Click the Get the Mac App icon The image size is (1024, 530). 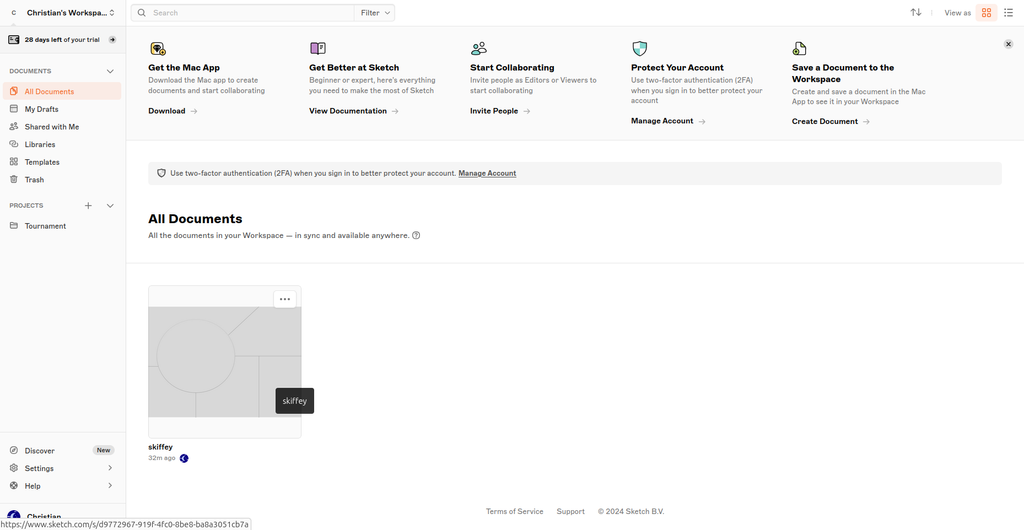tap(157, 48)
